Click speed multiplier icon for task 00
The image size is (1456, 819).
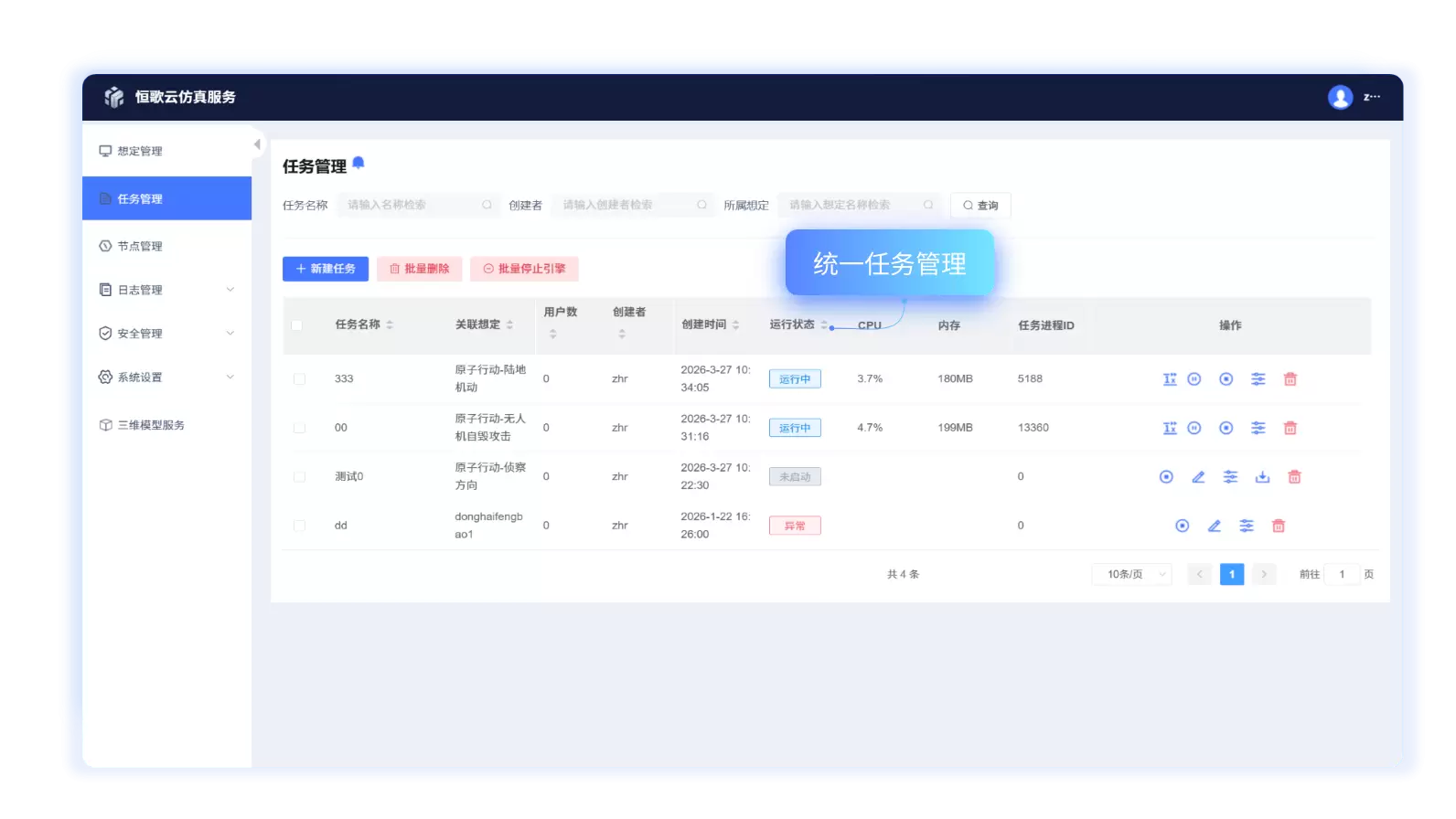coord(1170,428)
